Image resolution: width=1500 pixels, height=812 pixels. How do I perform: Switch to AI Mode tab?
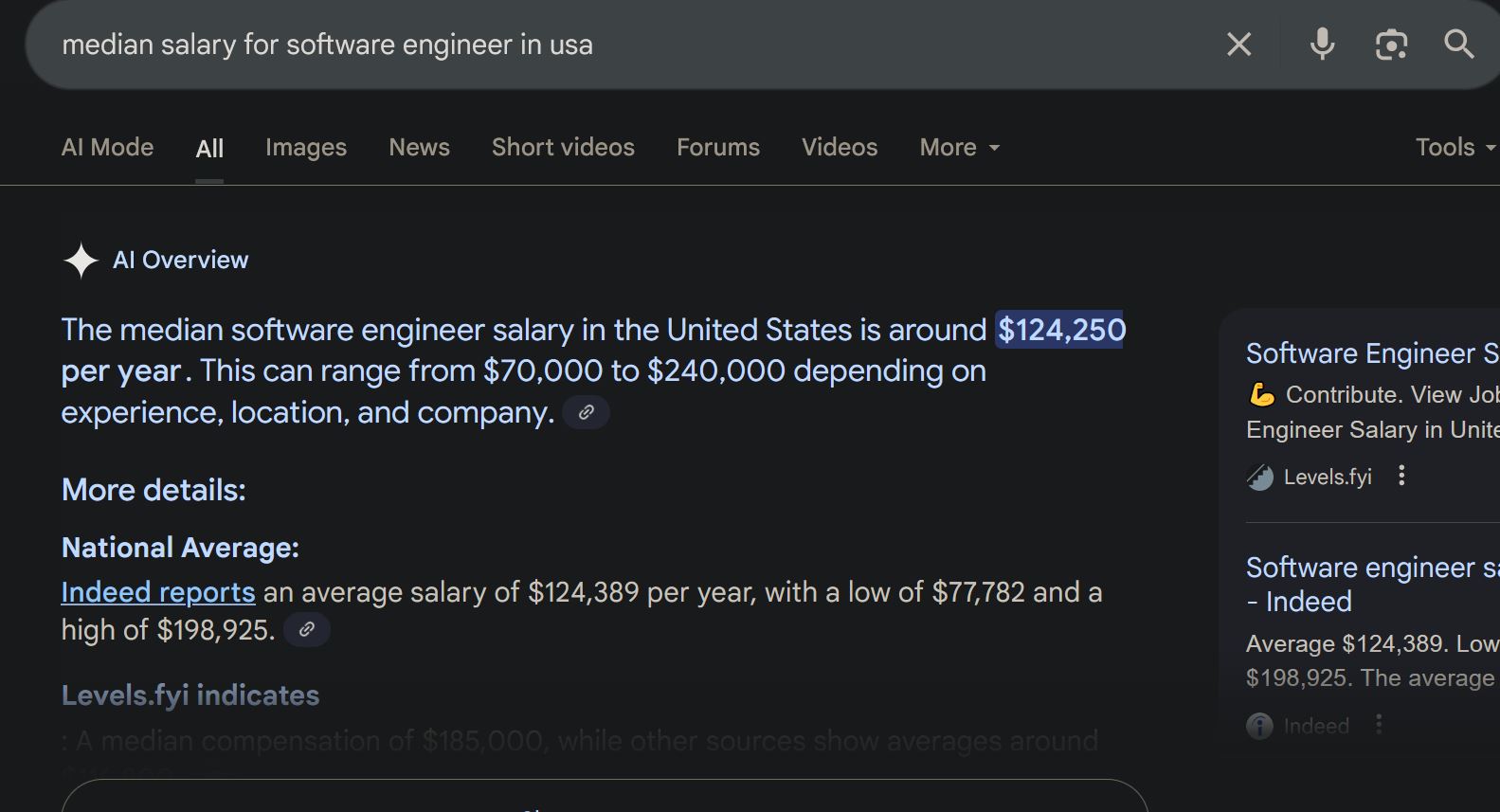coord(107,147)
